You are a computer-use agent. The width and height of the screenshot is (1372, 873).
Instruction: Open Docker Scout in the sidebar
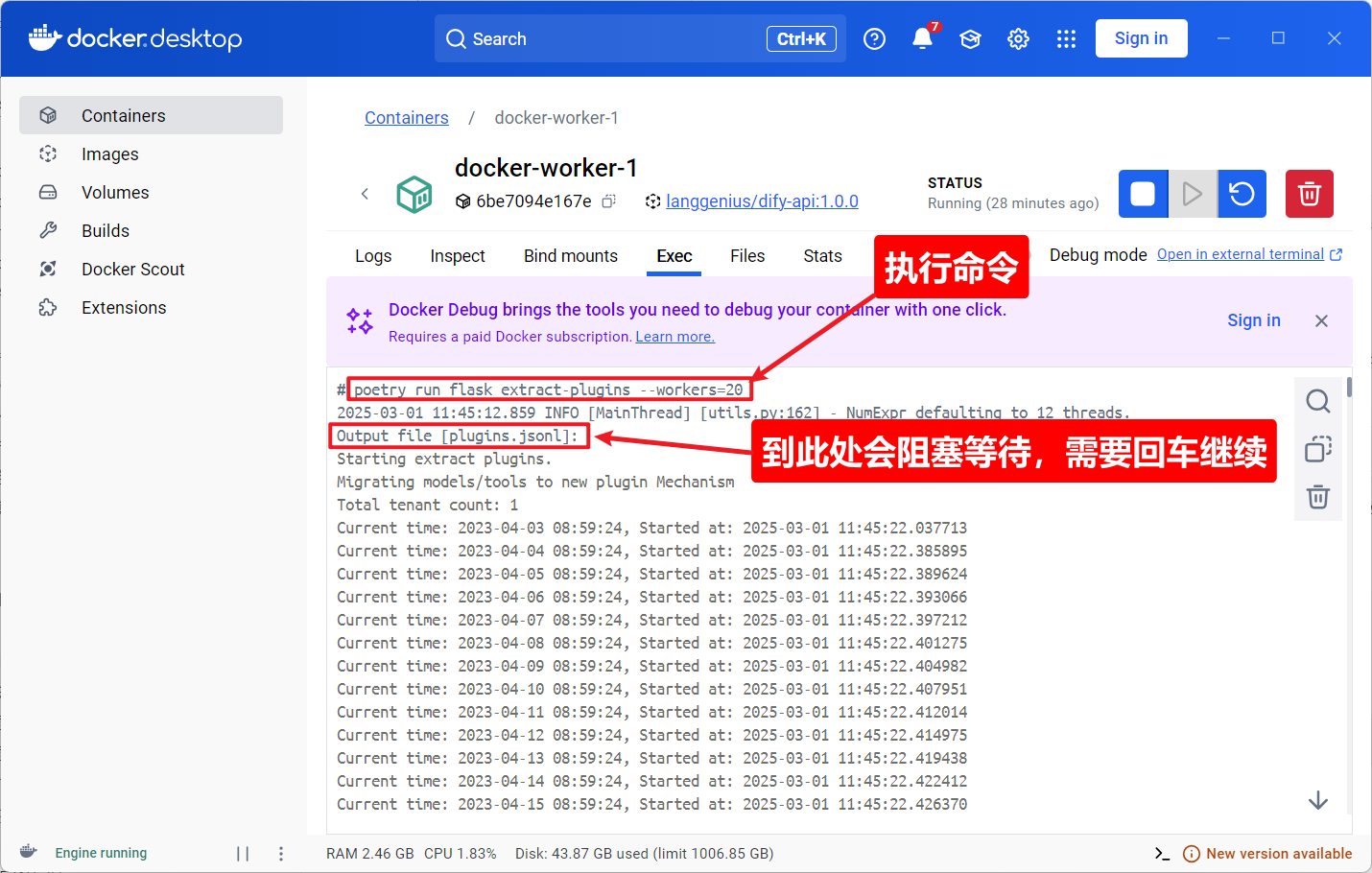coord(151,269)
